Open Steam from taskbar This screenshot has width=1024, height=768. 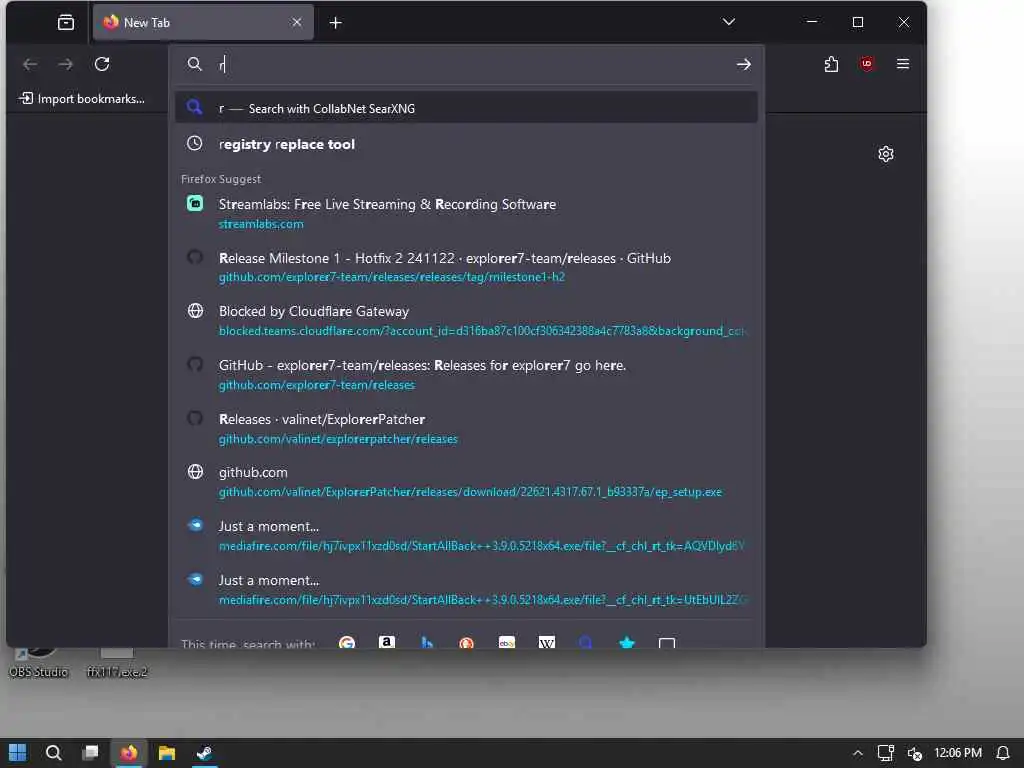pos(204,753)
